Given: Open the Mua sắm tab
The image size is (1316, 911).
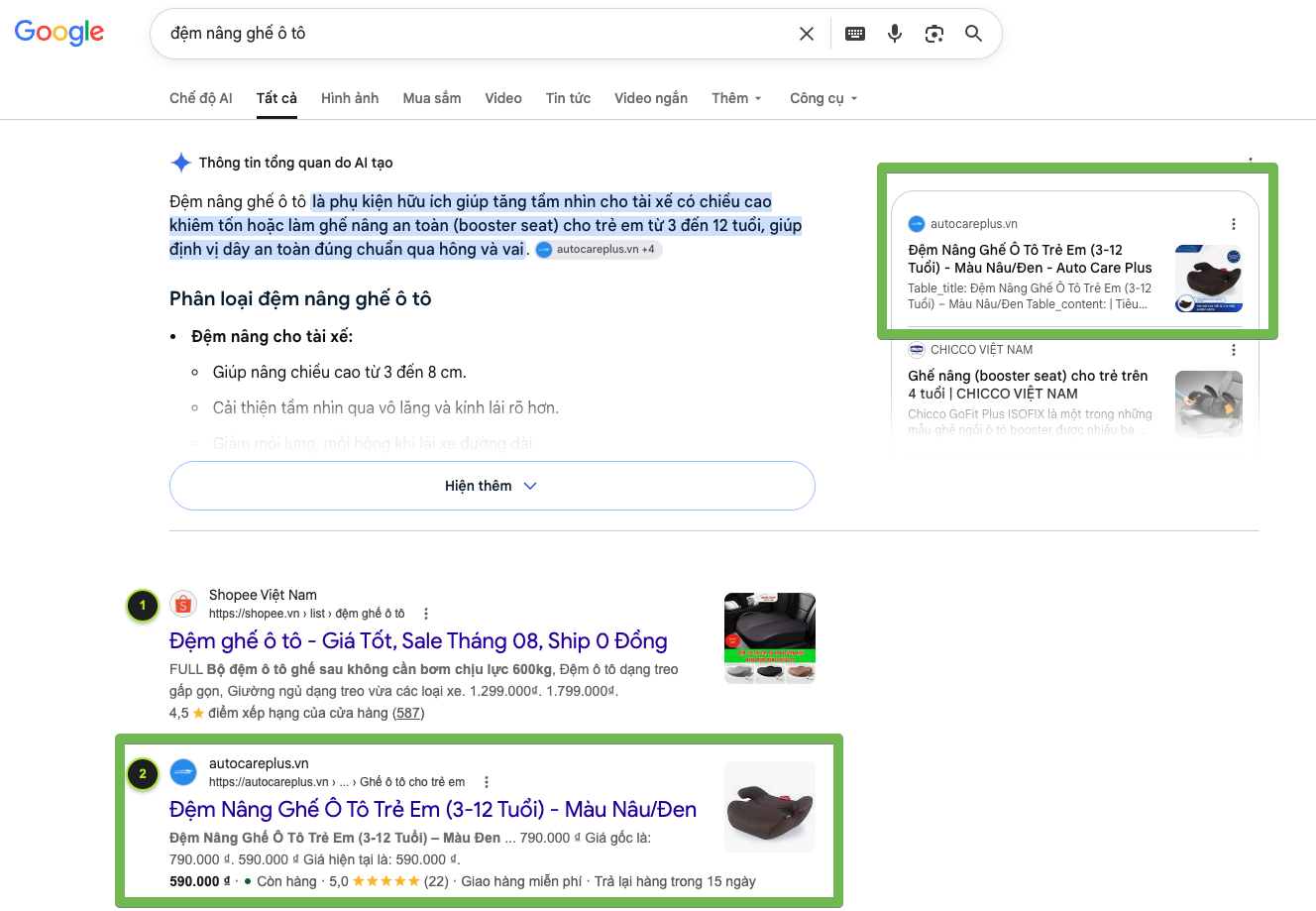Looking at the screenshot, I should [x=432, y=98].
